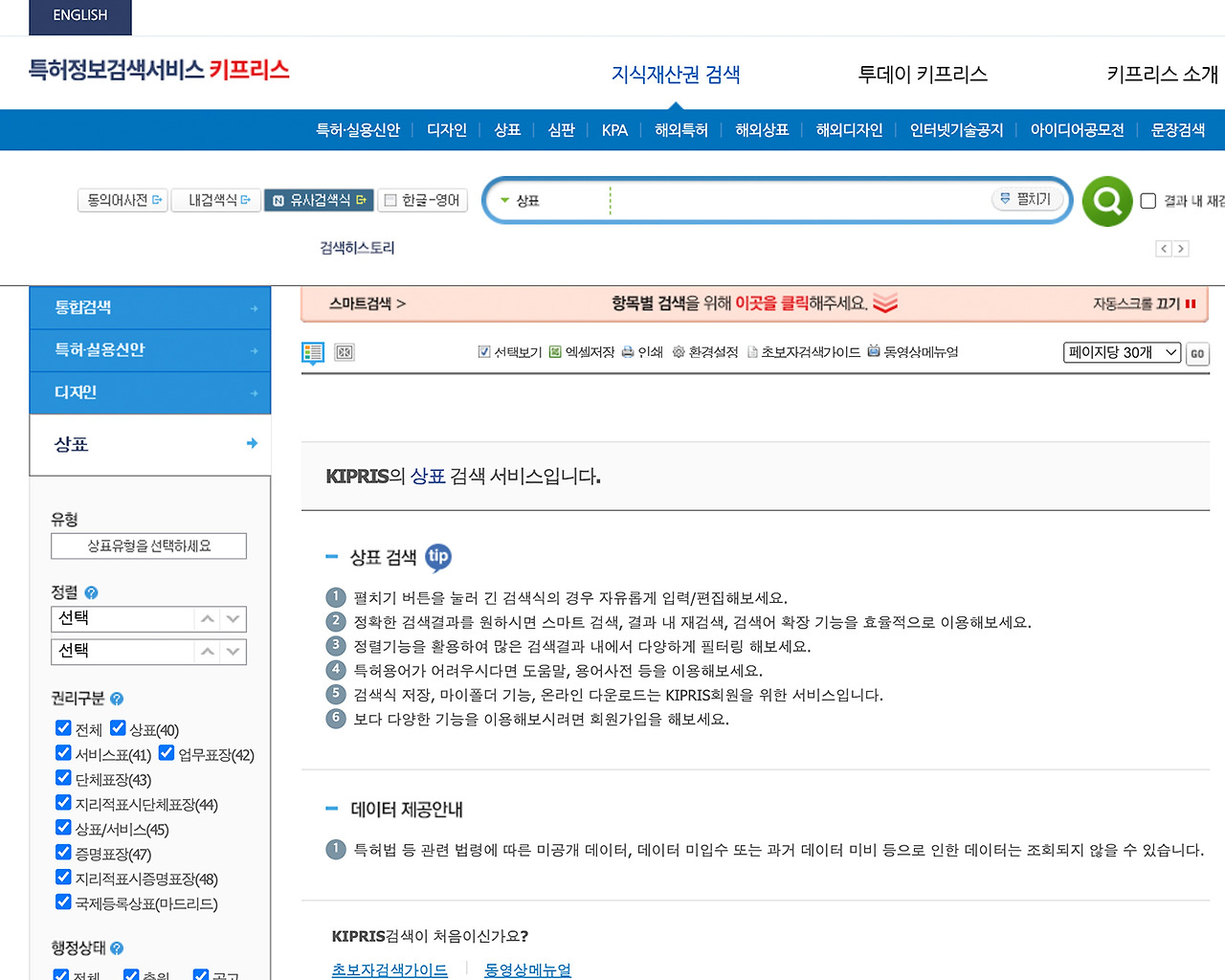Uncheck 업무표장(42) checkbox

click(x=167, y=753)
